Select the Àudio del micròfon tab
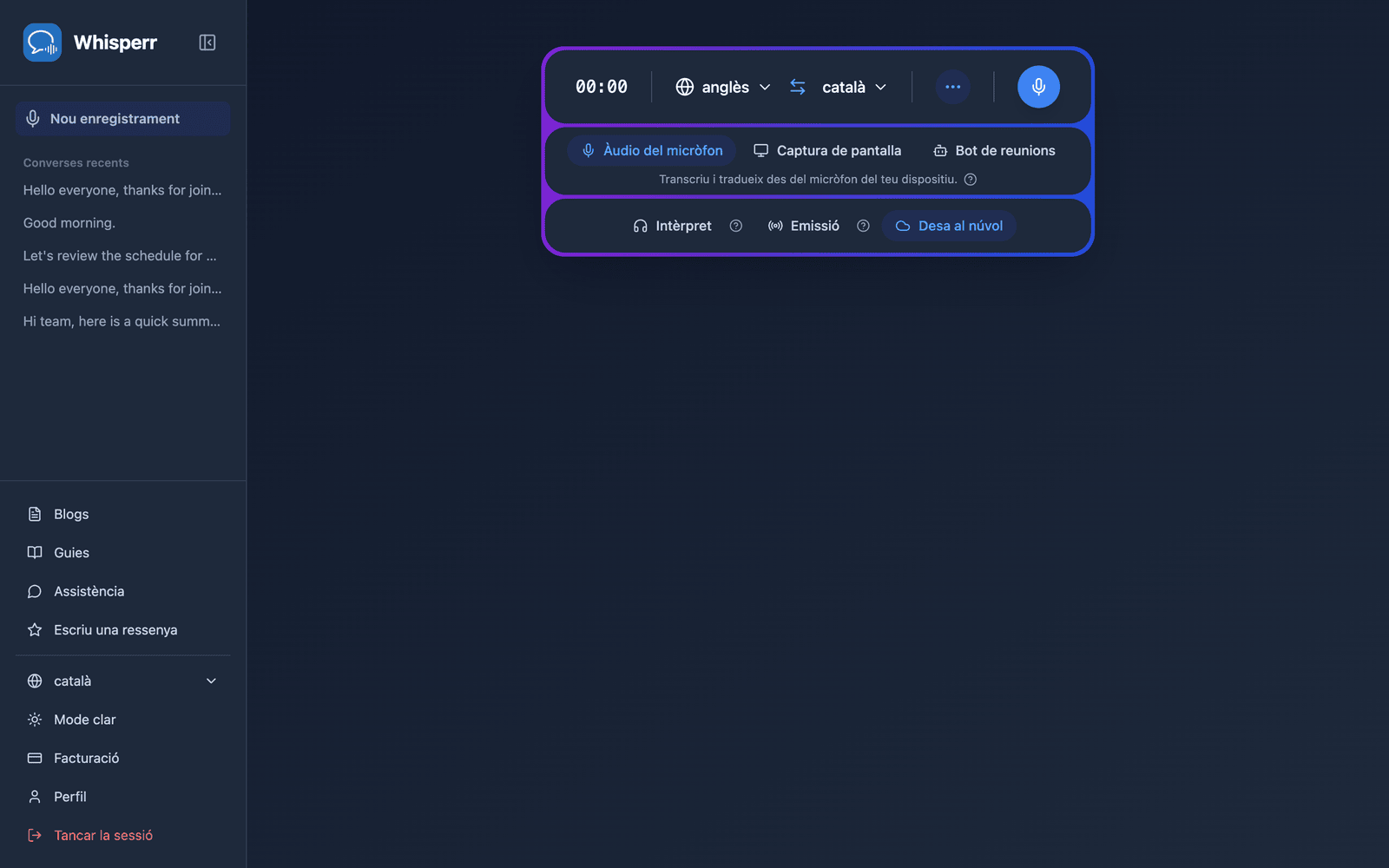1389x868 pixels. (652, 150)
